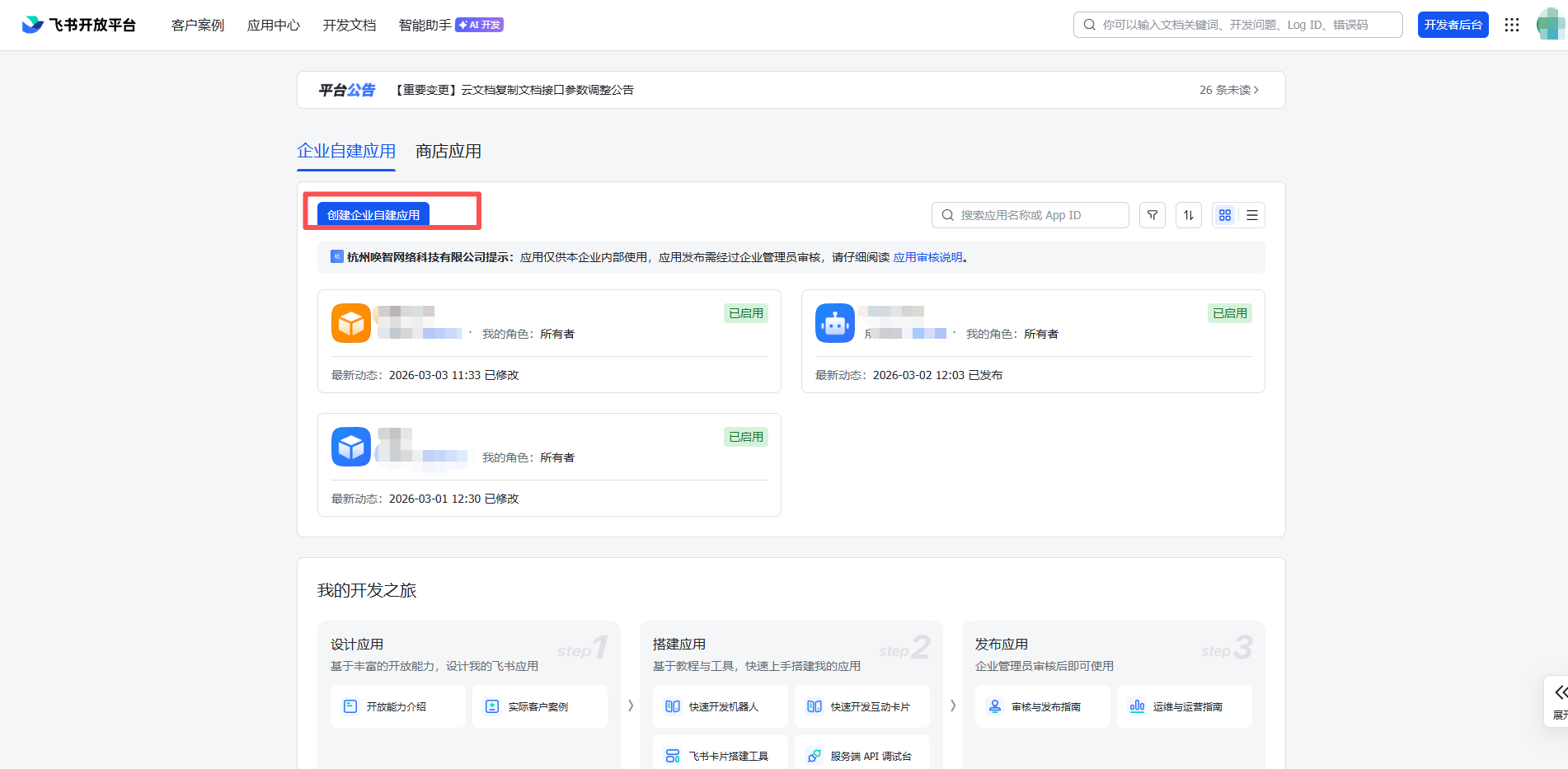The height and width of the screenshot is (769, 1568).
Task: Open the 飞书卡片搭建工具
Action: [719, 754]
